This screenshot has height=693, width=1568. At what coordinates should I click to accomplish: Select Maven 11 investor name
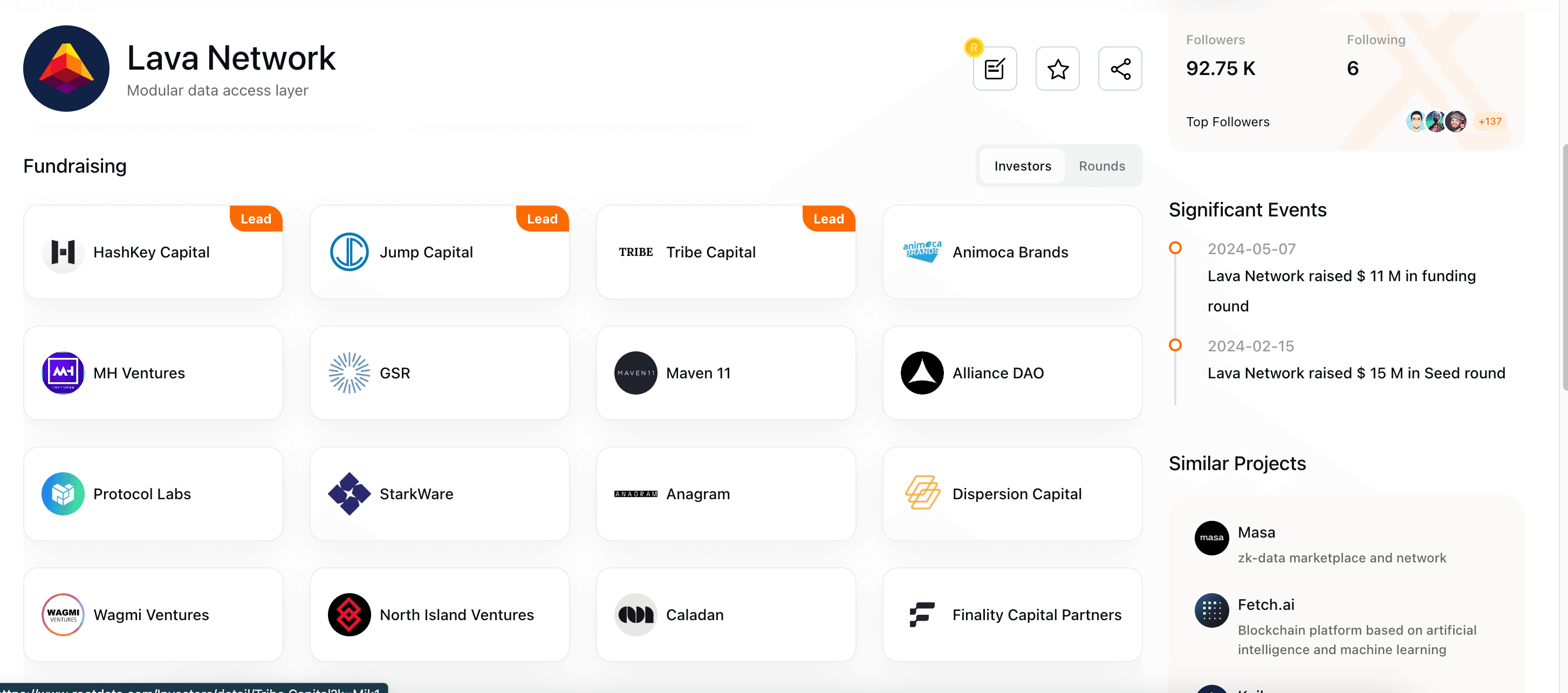pyautogui.click(x=698, y=373)
